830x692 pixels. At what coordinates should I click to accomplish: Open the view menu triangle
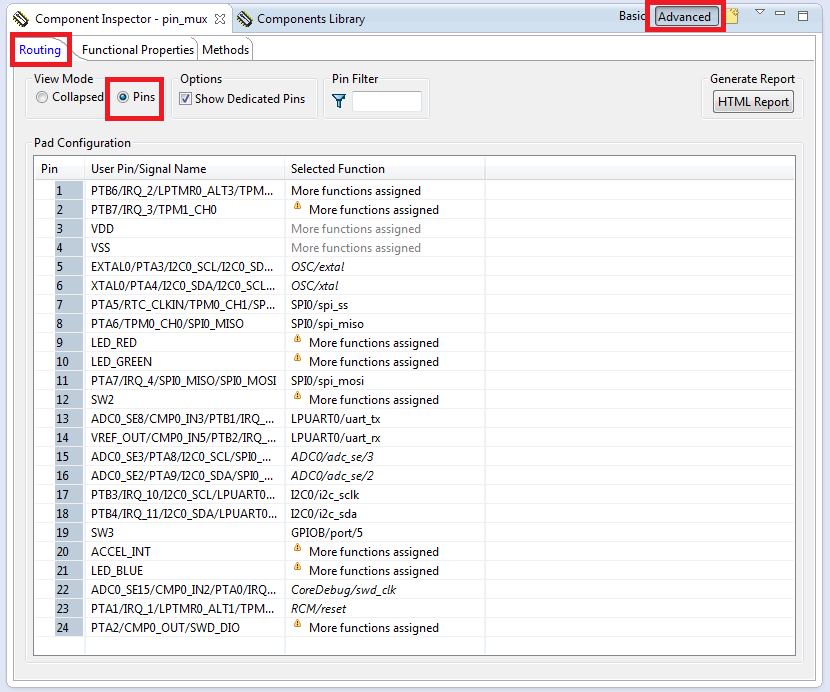click(760, 12)
